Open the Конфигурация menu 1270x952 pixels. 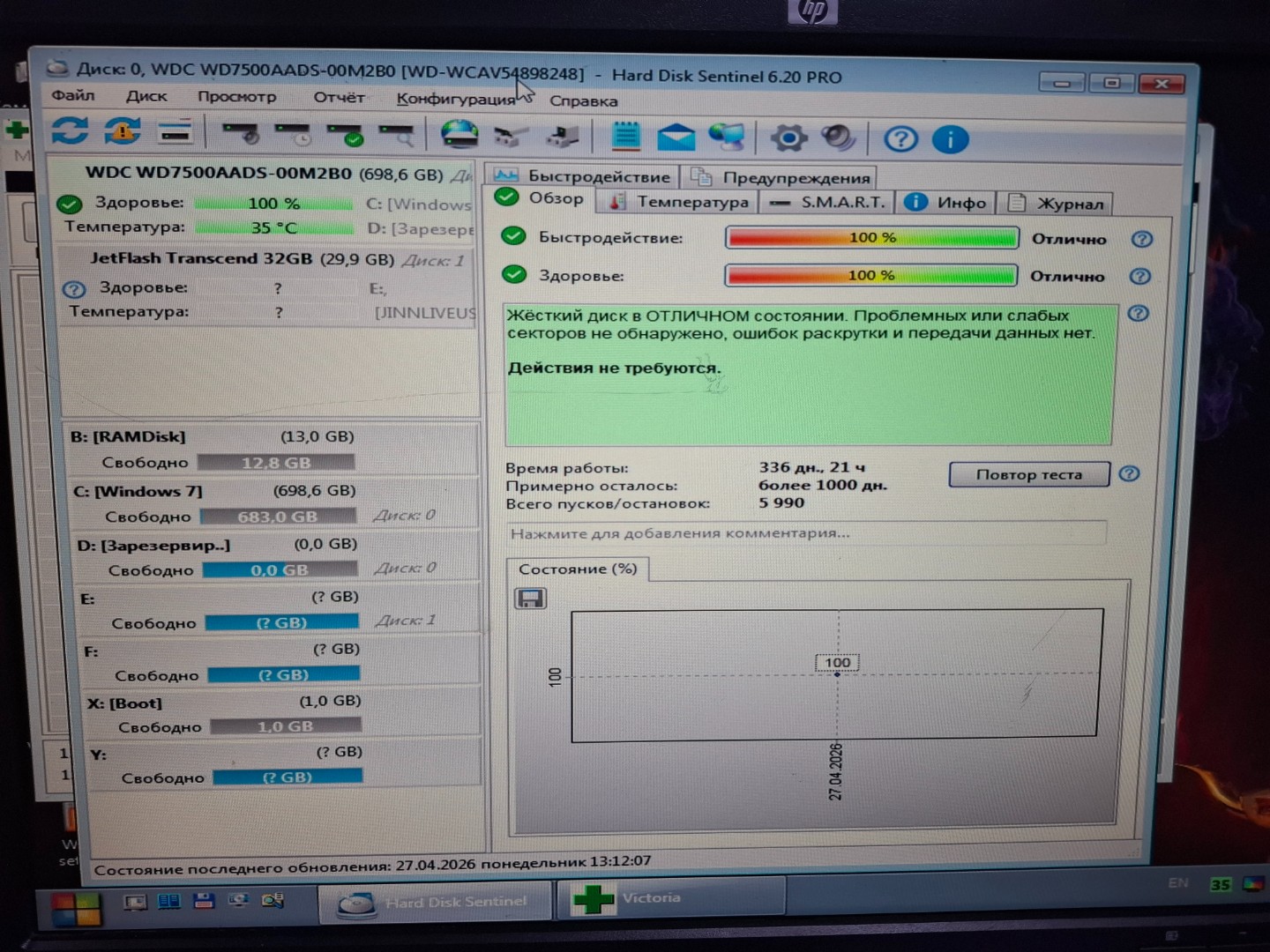(x=455, y=99)
